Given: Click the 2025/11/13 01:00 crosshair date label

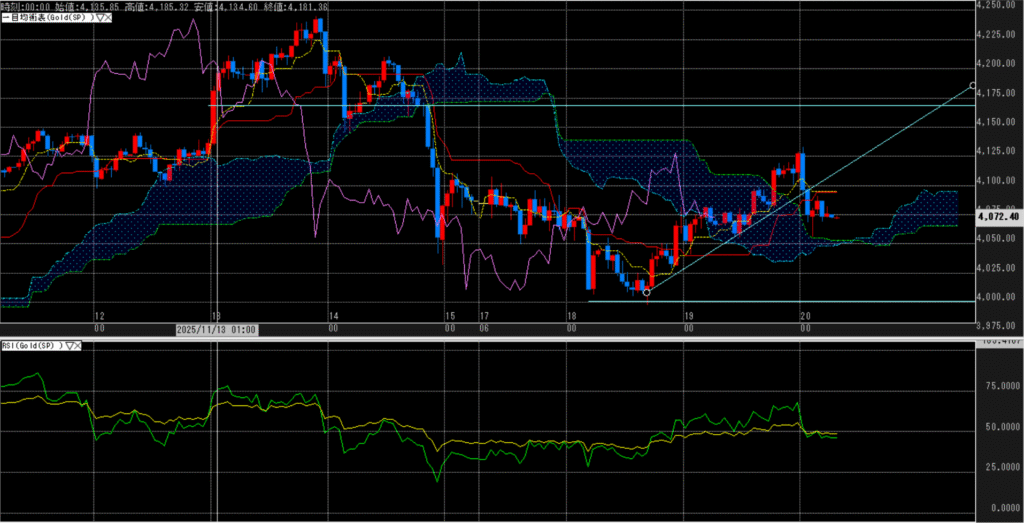Looking at the screenshot, I should click(216, 329).
